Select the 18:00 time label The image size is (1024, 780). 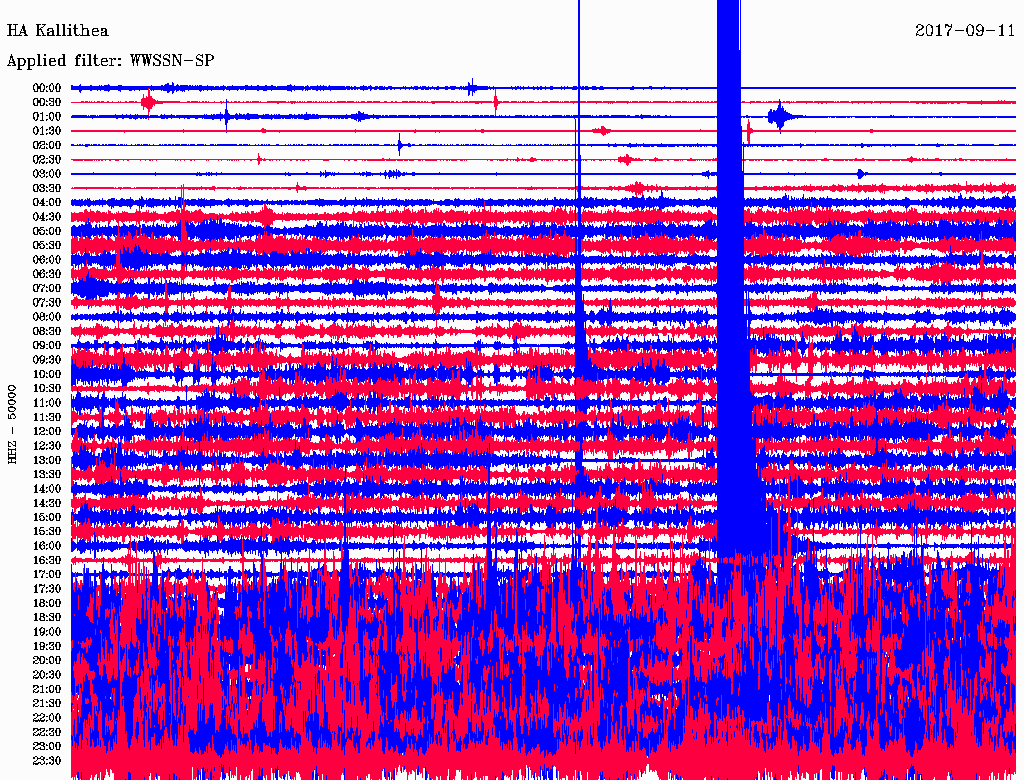click(x=47, y=603)
